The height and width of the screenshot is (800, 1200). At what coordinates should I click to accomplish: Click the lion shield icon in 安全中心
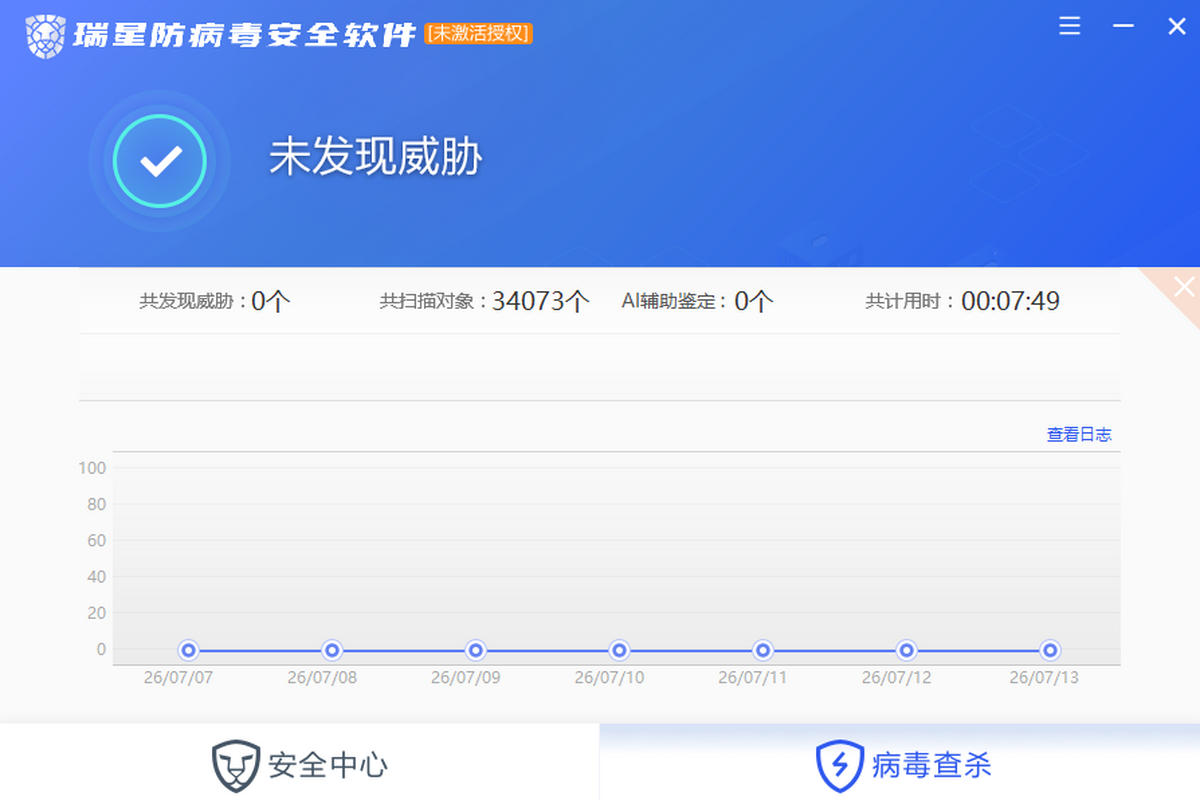point(236,765)
